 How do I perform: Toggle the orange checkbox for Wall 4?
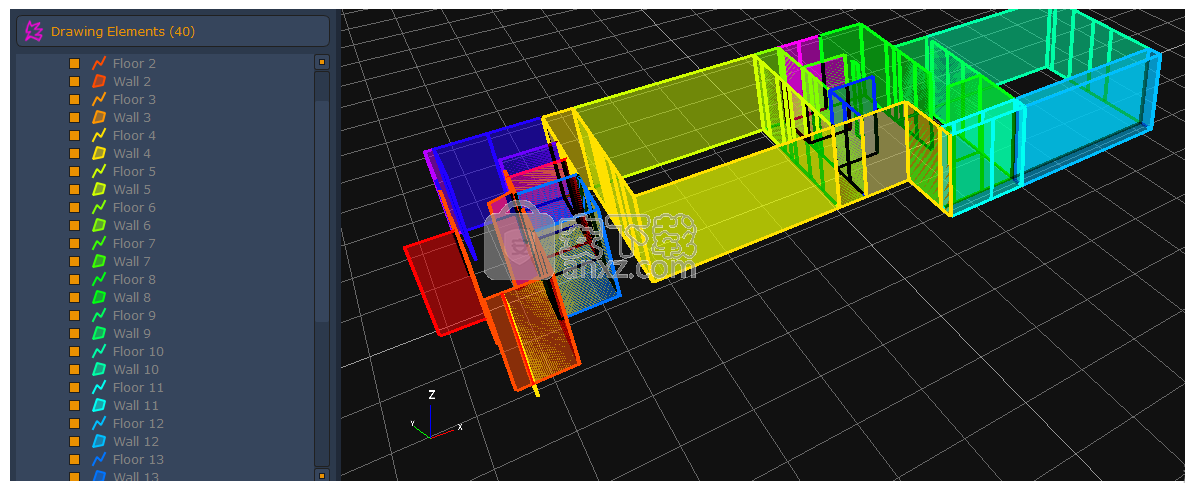coord(74,153)
